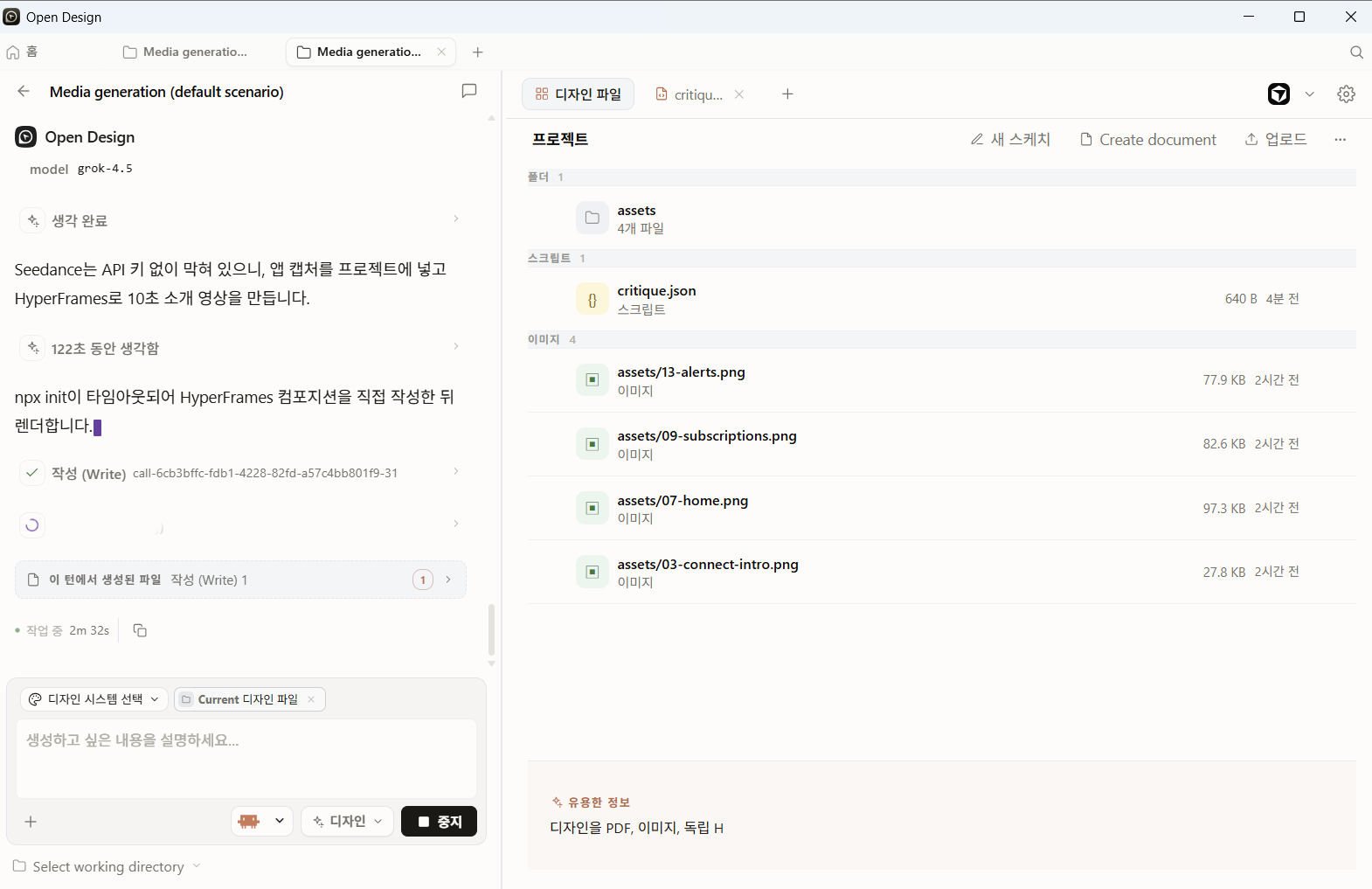Screen dimensions: 1372x889
Task: Open assets/13-alerts.png image
Action: (942, 380)
